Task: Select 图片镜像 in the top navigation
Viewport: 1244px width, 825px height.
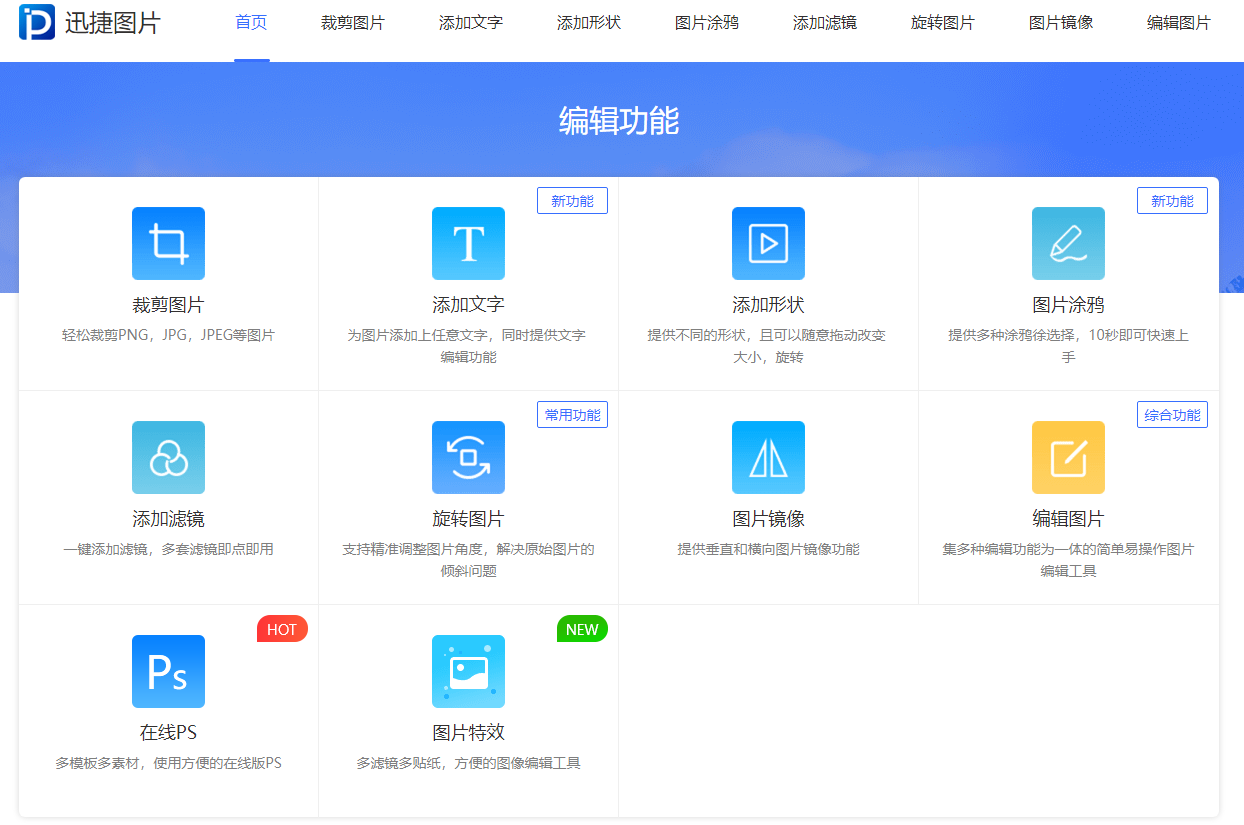Action: click(1061, 22)
